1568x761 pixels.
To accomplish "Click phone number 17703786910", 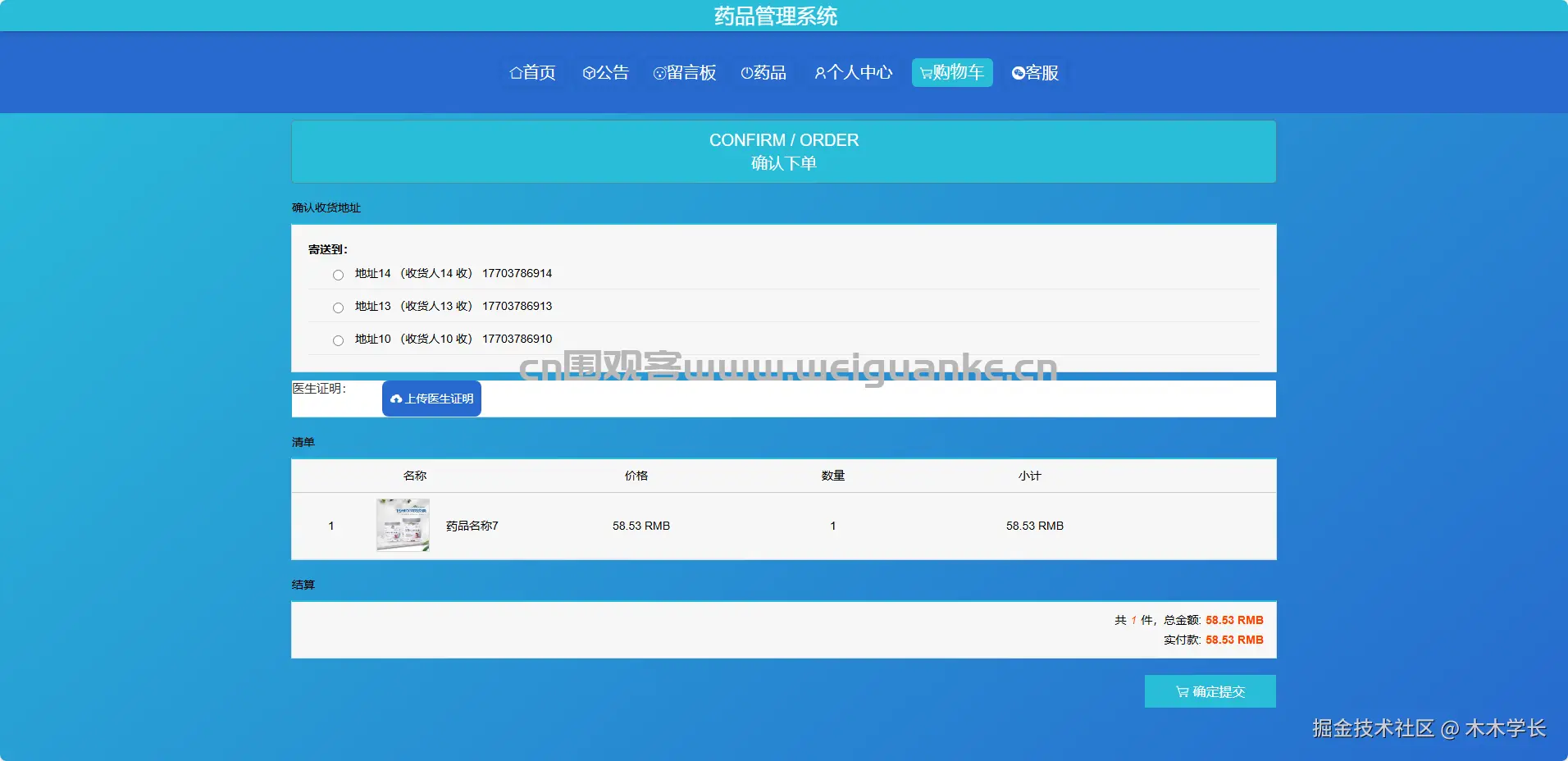I will click(x=517, y=339).
